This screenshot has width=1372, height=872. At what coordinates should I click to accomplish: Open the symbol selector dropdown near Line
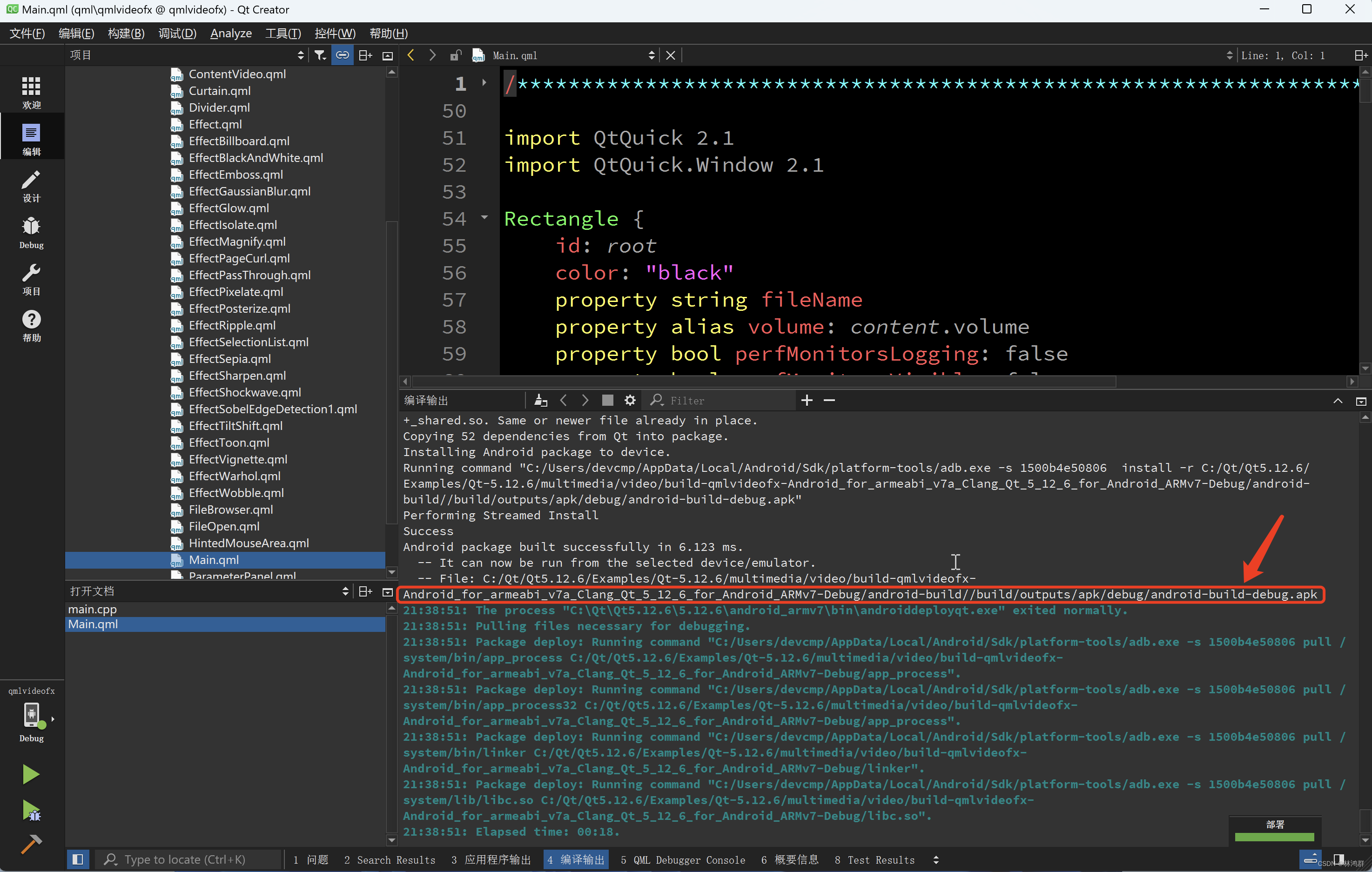pos(1229,55)
